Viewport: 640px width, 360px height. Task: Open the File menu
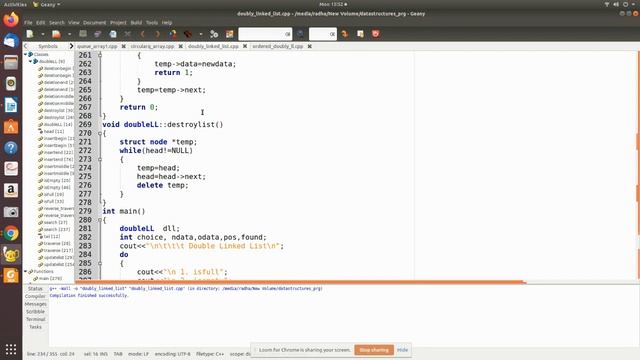(x=28, y=23)
